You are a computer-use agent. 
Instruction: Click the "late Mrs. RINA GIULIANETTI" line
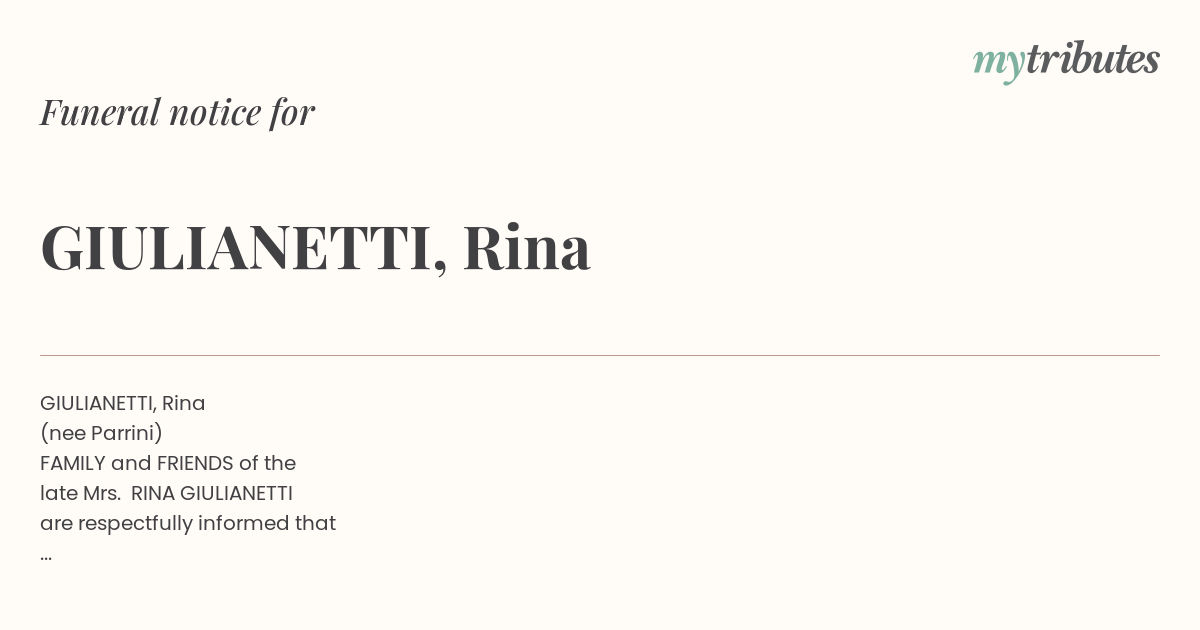click(x=166, y=494)
